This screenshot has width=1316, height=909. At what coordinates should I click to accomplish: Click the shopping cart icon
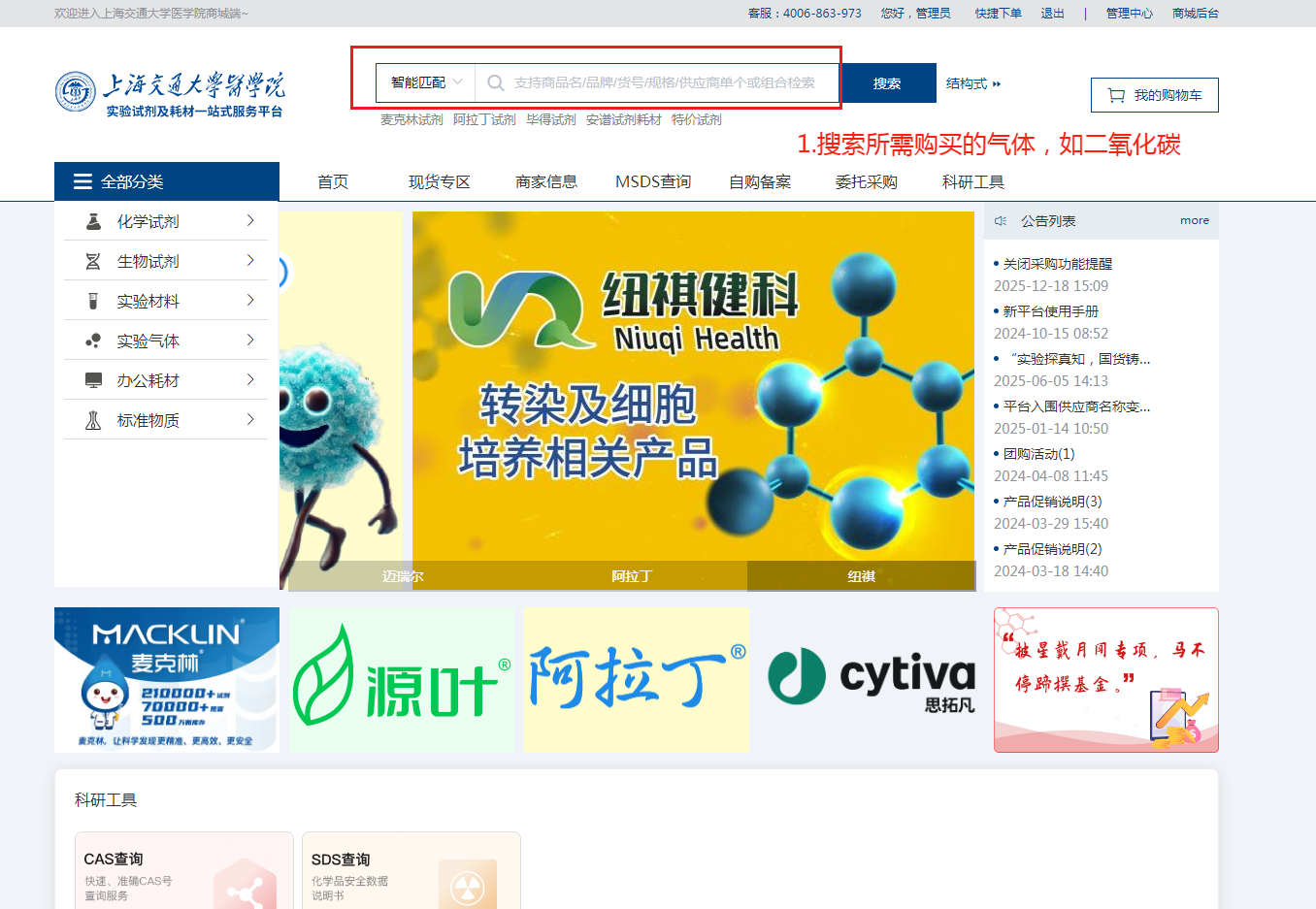click(1116, 95)
